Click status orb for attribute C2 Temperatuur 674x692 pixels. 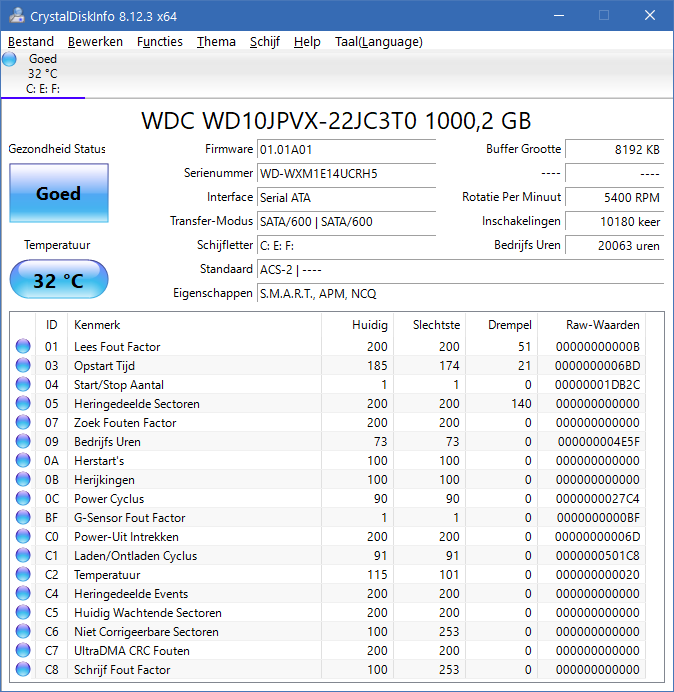(x=23, y=574)
